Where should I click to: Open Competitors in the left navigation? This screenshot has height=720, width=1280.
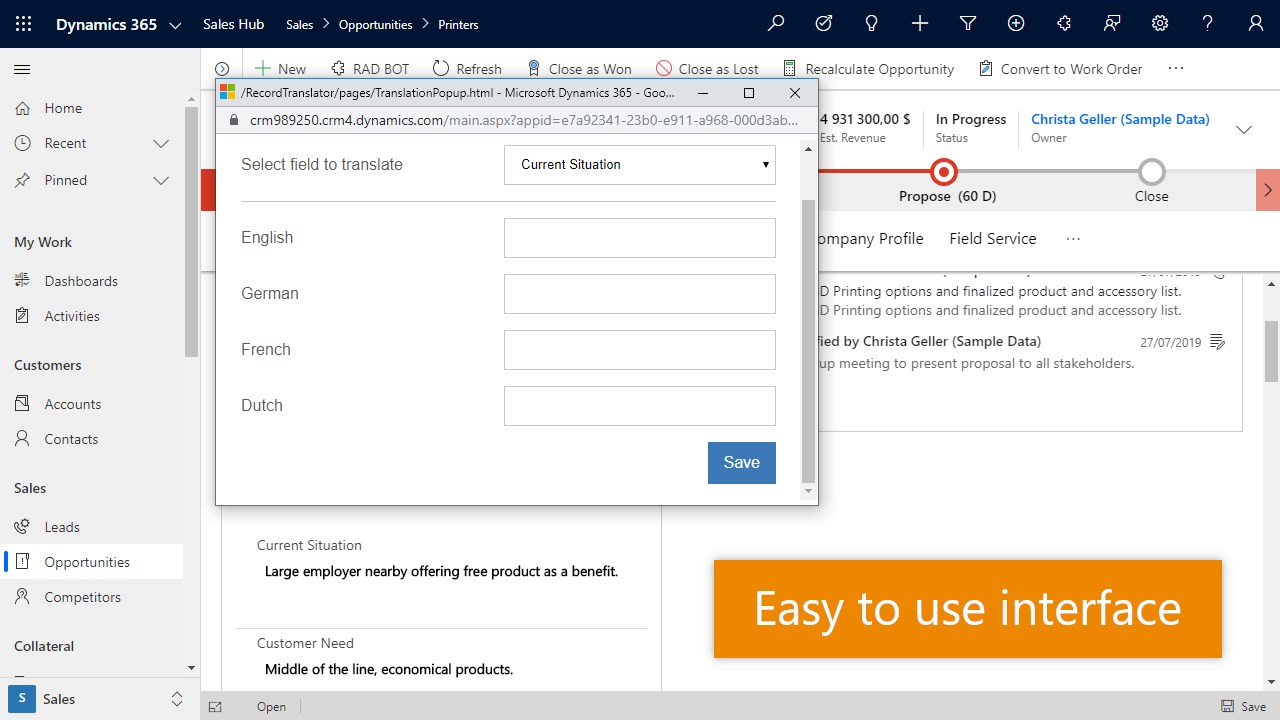click(x=82, y=597)
